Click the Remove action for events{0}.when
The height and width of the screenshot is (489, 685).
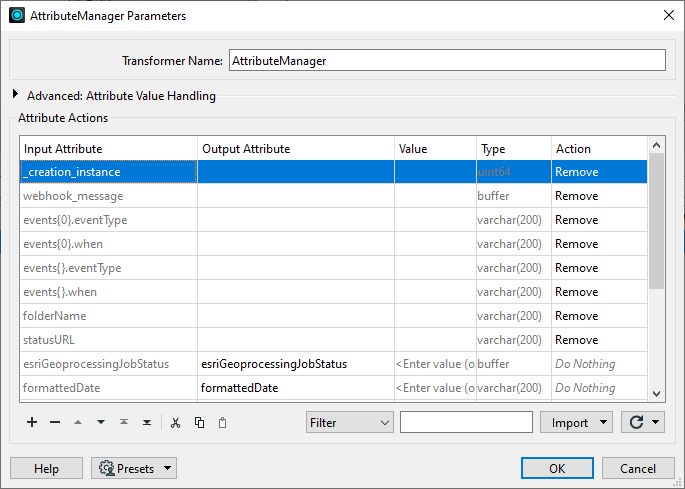coord(599,244)
